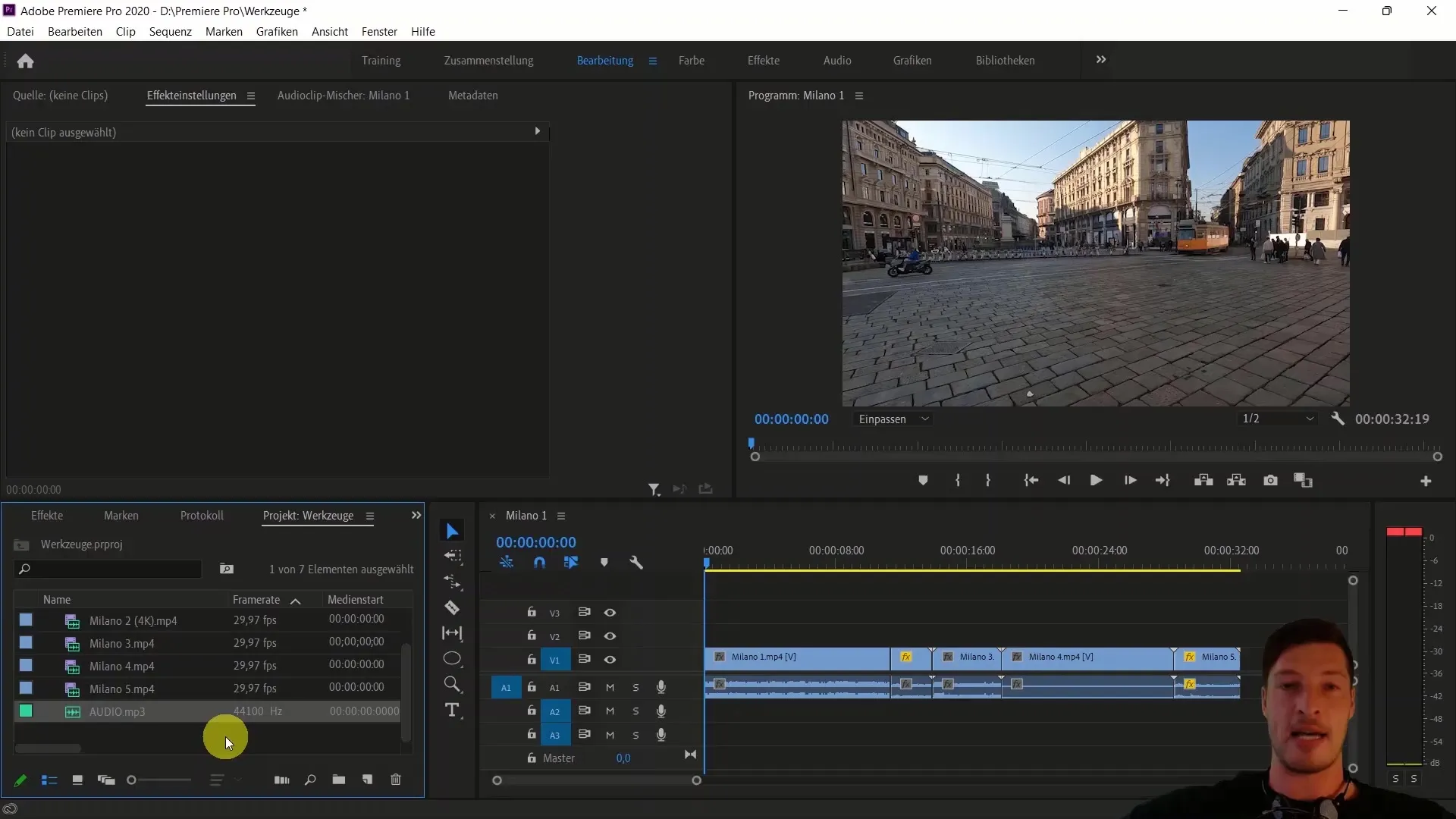
Task: Open the 1/2 playback resolution dropdown
Action: [1278, 419]
